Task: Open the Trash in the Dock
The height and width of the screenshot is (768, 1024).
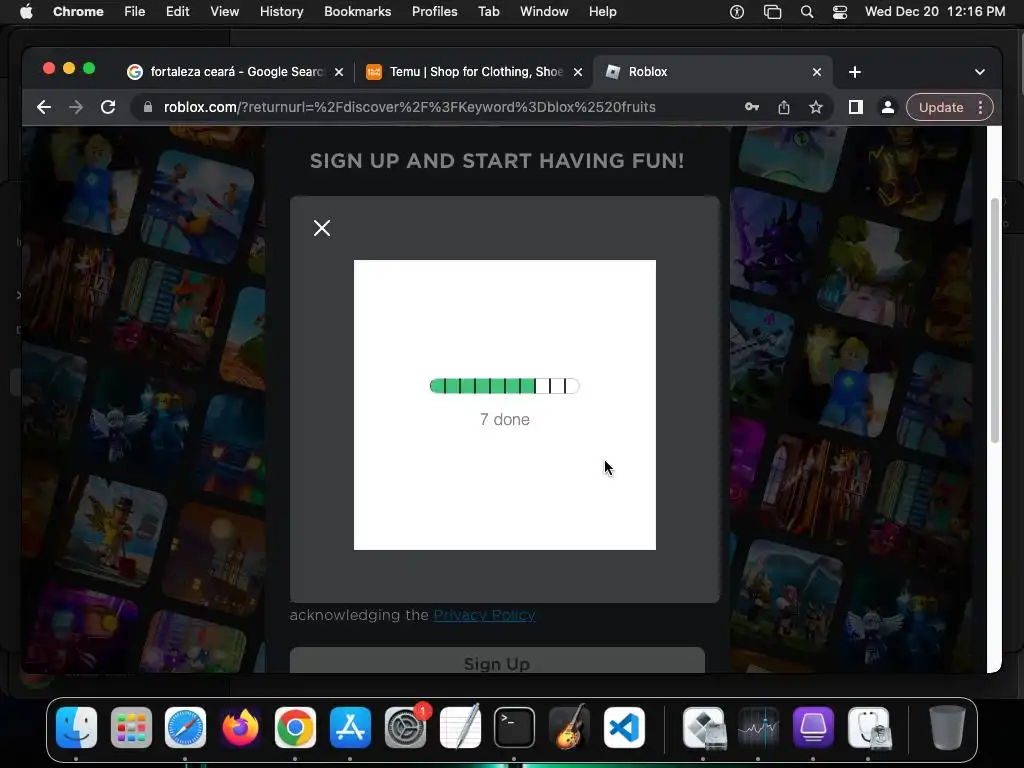Action: pyautogui.click(x=947, y=728)
